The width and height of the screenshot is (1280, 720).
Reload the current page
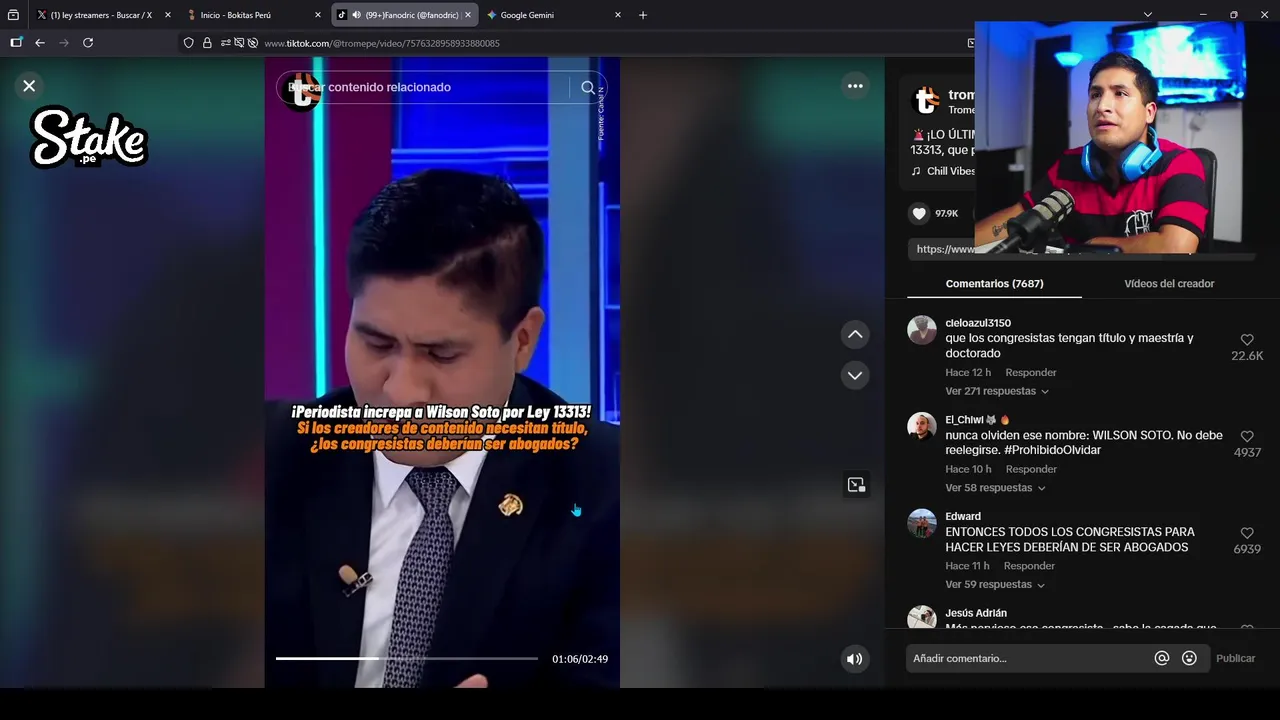88,43
